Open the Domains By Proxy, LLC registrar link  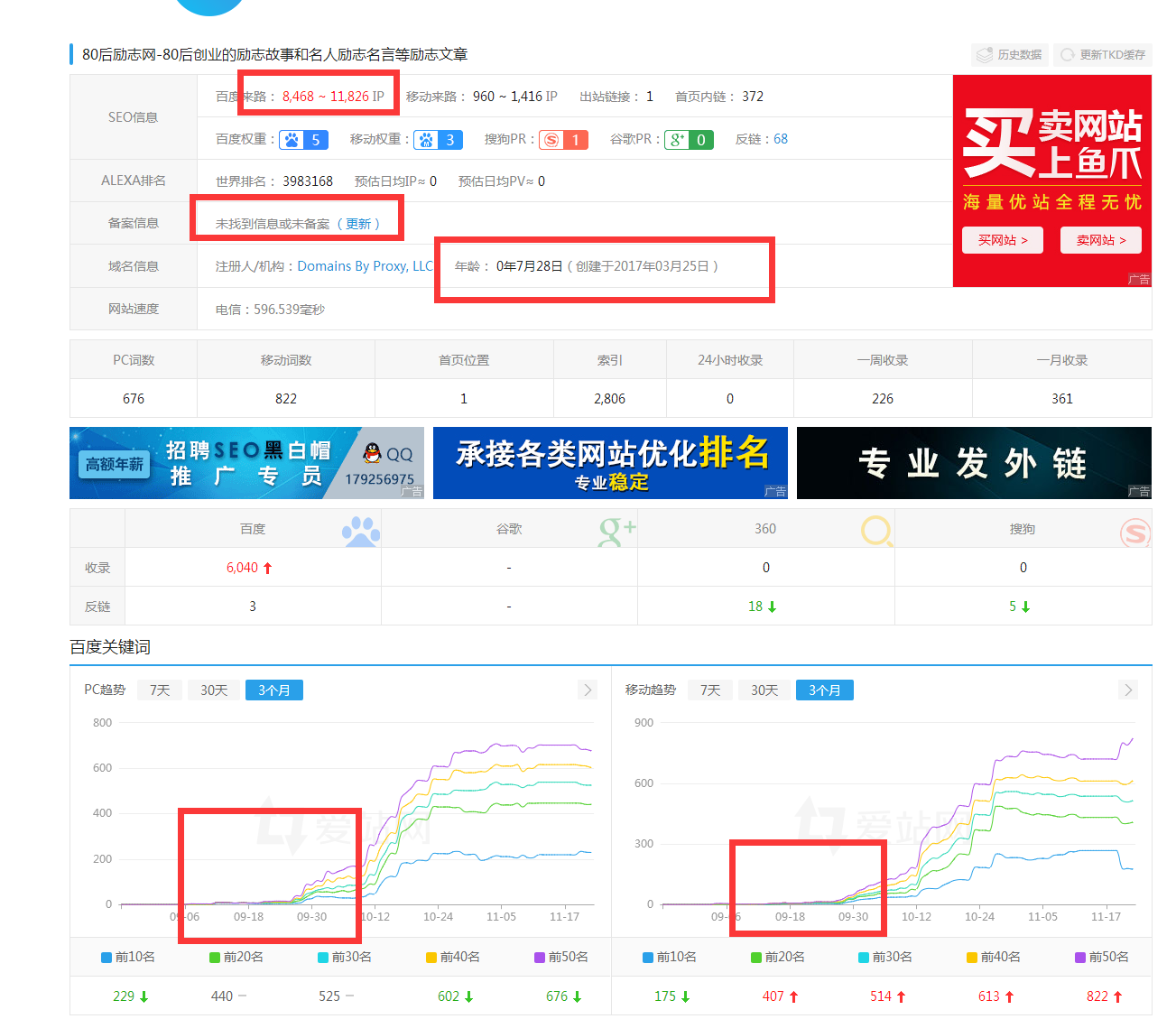coord(365,265)
